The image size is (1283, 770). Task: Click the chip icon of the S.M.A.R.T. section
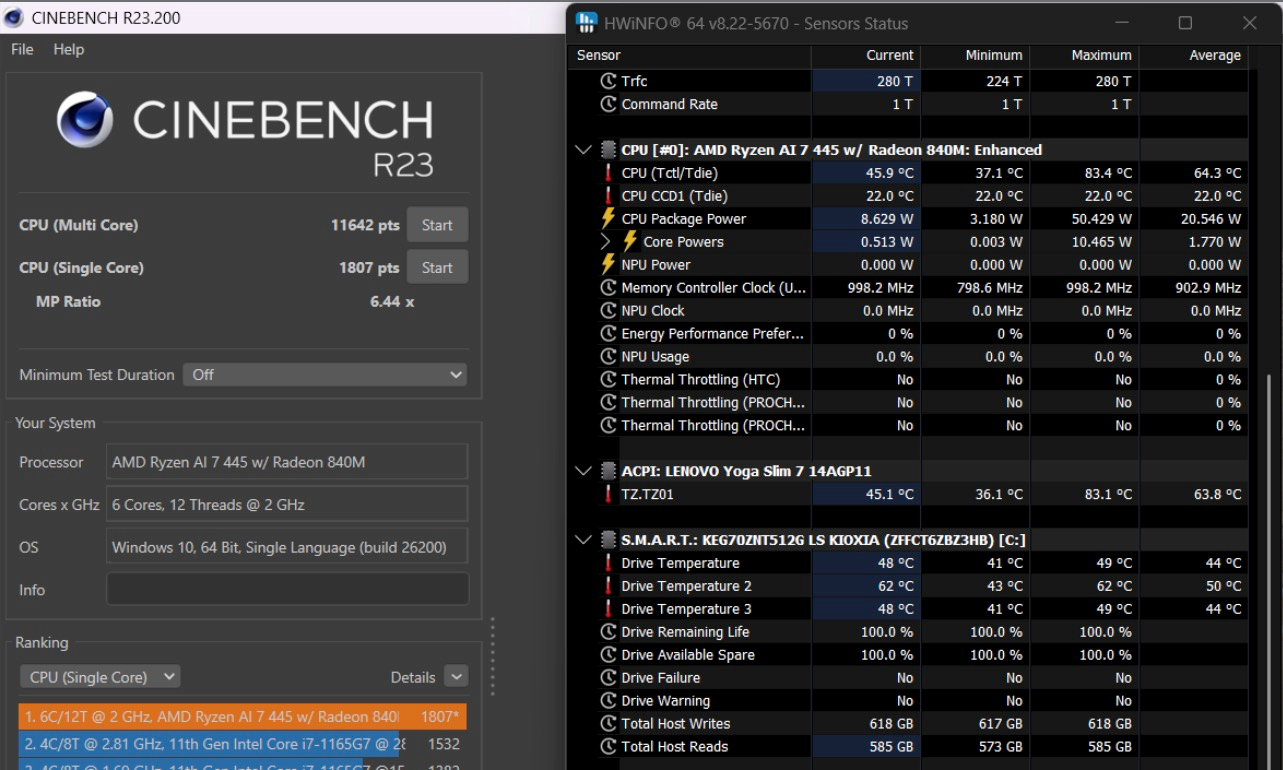pyautogui.click(x=608, y=540)
